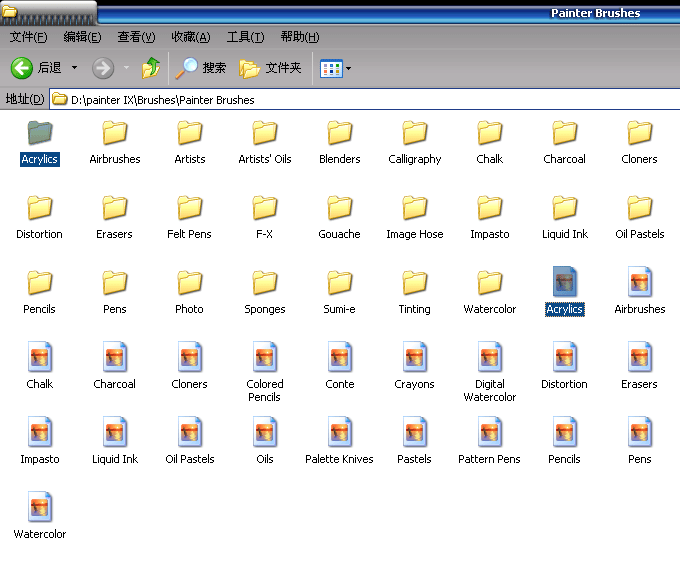Open the Search (搜索) pane
The width and height of the screenshot is (680, 582).
point(201,68)
